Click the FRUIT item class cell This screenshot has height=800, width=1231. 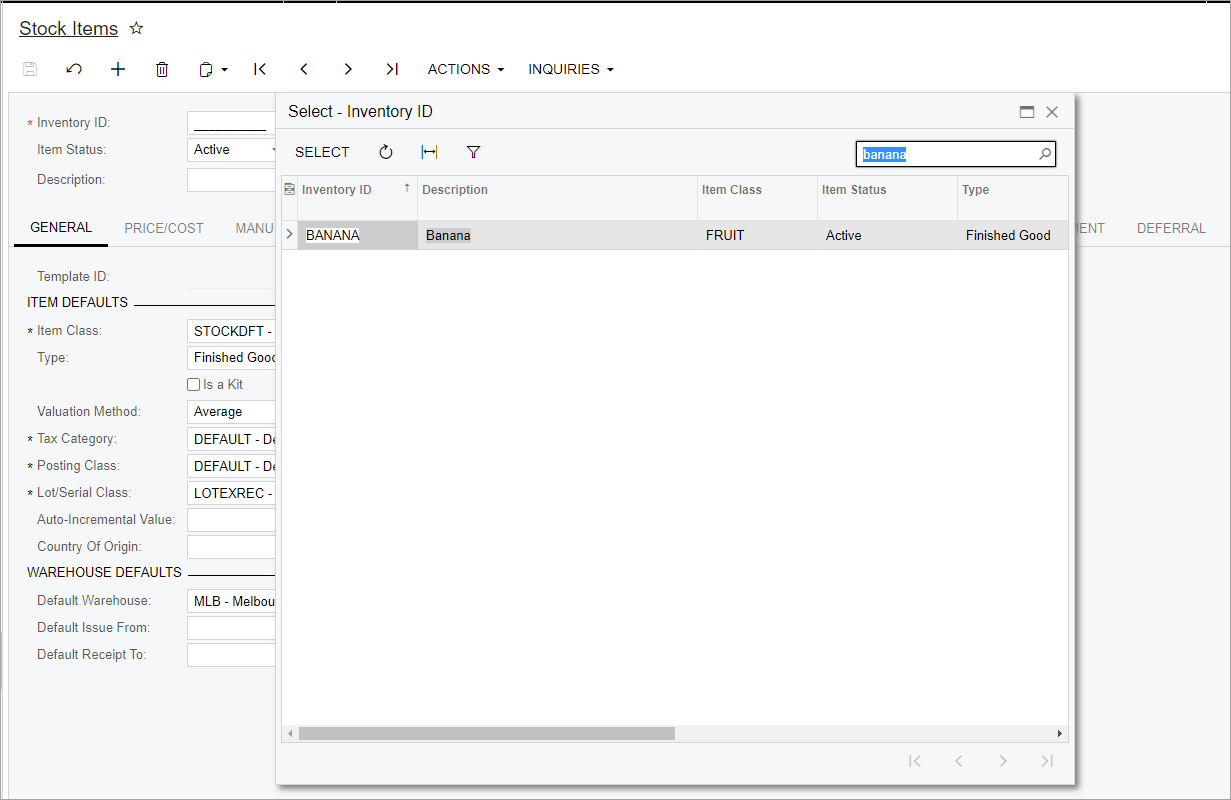(x=757, y=235)
